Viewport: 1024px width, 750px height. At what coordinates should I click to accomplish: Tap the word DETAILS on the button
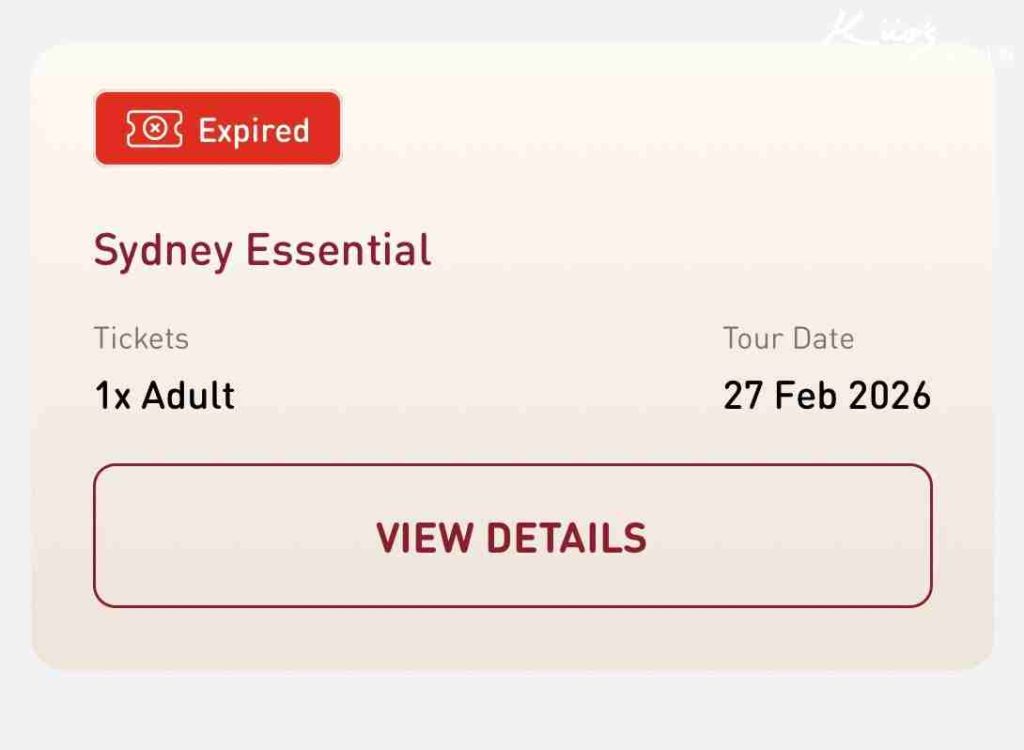tap(565, 538)
